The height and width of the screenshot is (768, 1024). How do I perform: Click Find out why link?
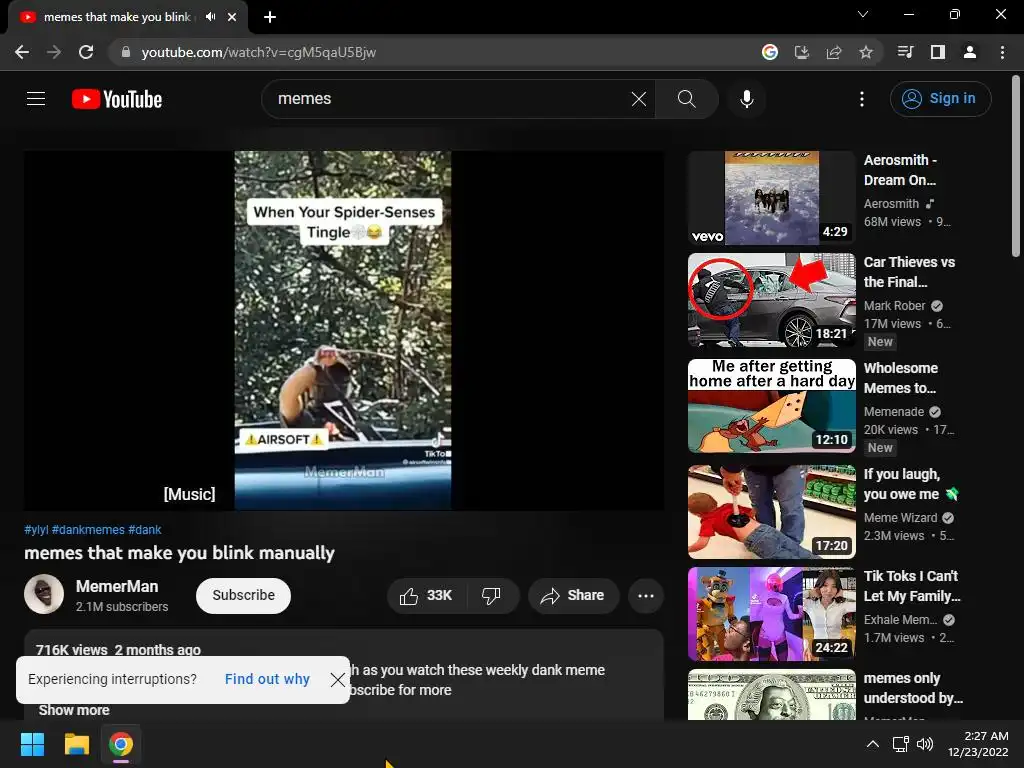pyautogui.click(x=267, y=679)
